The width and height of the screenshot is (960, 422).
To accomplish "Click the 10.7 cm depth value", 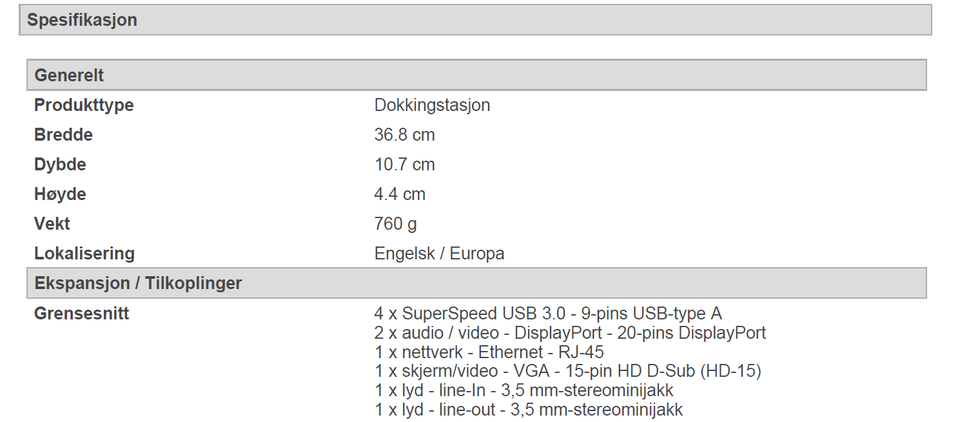I will [x=404, y=164].
